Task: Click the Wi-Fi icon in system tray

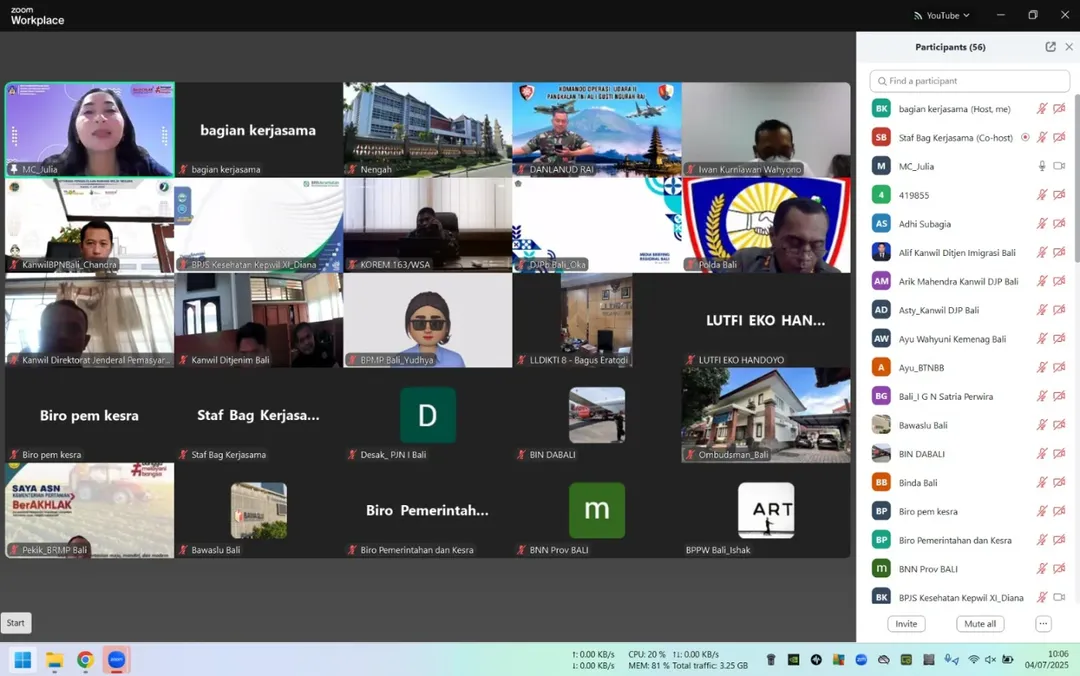Action: [x=973, y=659]
